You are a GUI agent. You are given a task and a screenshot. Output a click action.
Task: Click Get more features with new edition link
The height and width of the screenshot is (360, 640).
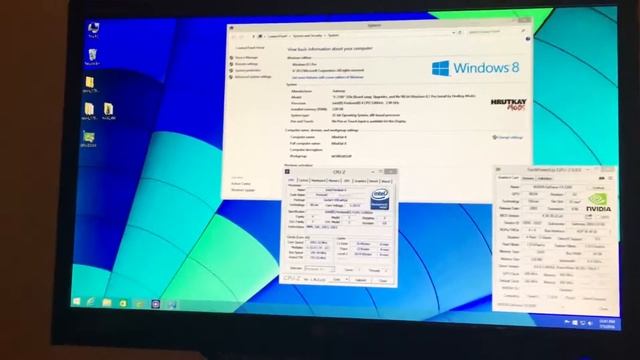pos(328,77)
